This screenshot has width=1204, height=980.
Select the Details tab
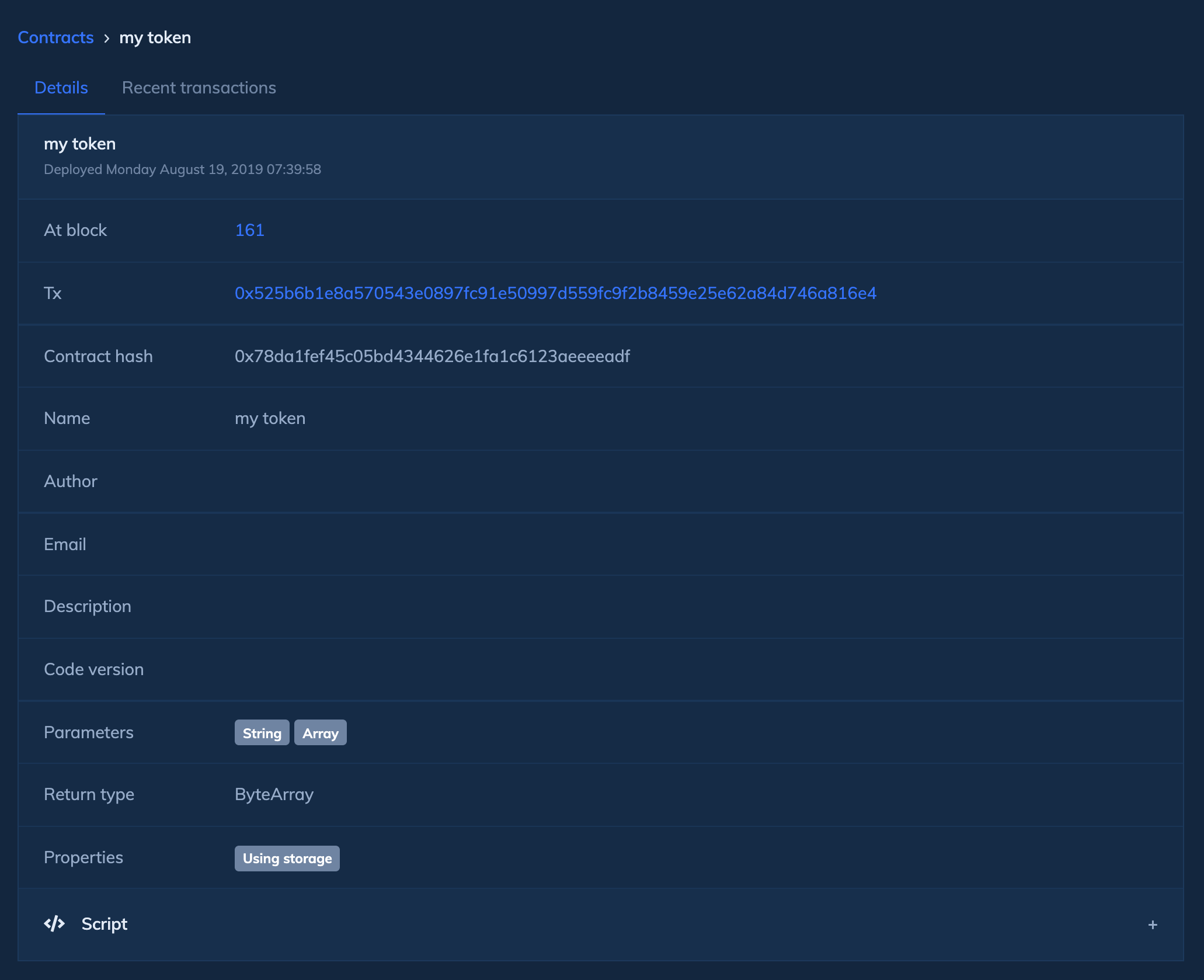(61, 88)
